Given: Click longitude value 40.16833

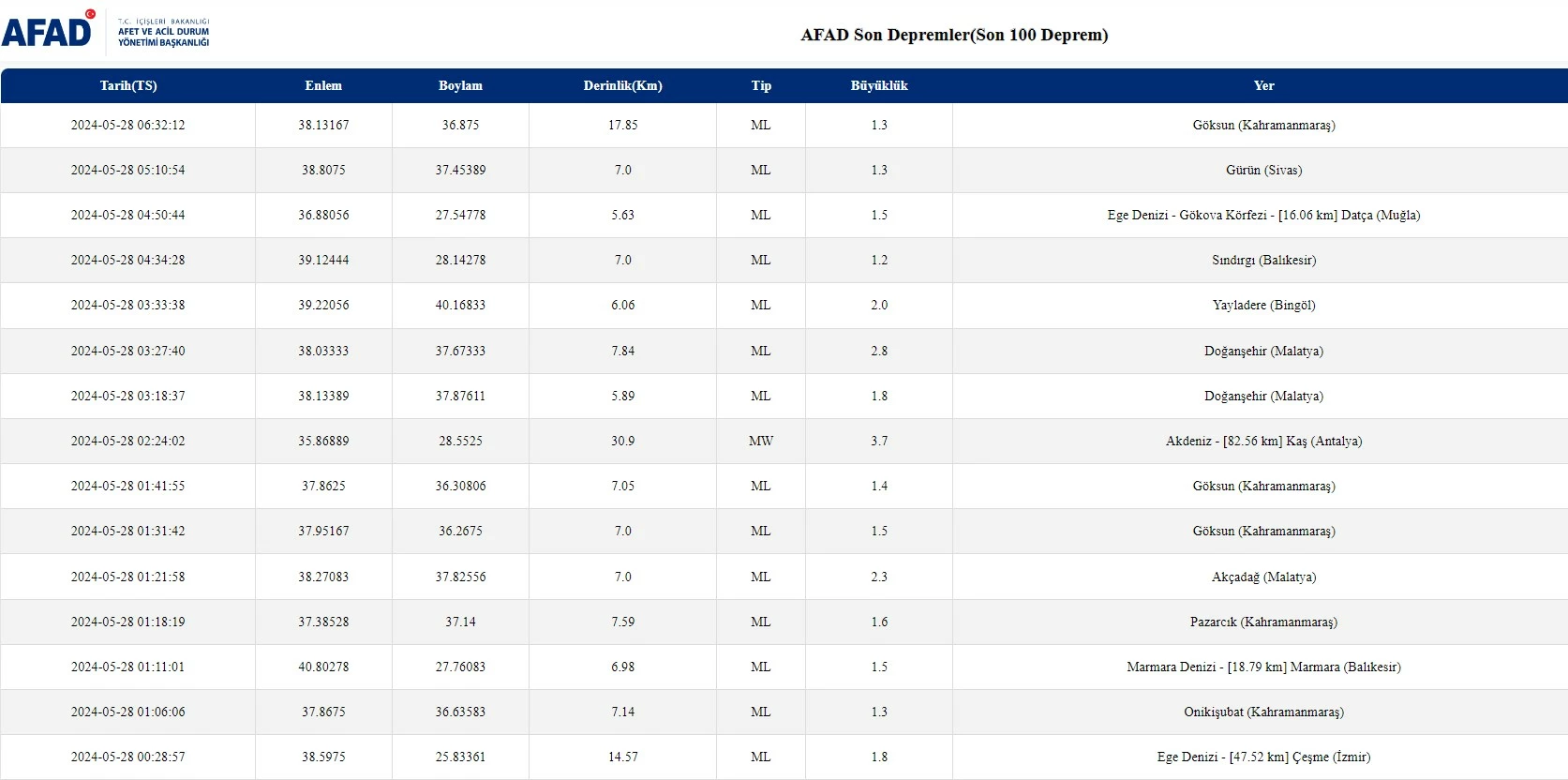Looking at the screenshot, I should click(460, 305).
